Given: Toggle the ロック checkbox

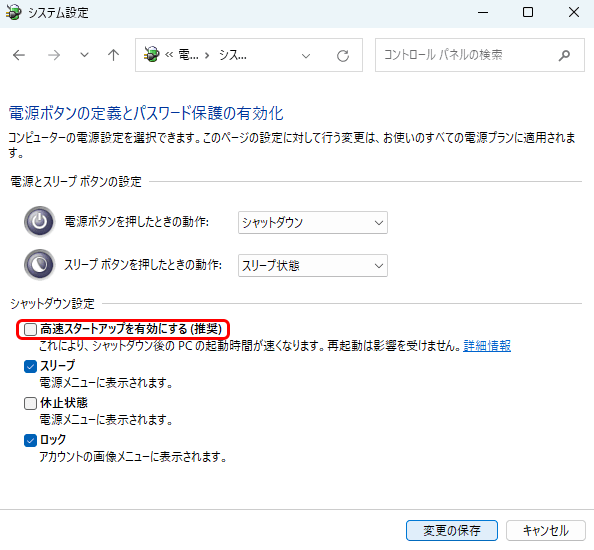Looking at the screenshot, I should pyautogui.click(x=30, y=440).
